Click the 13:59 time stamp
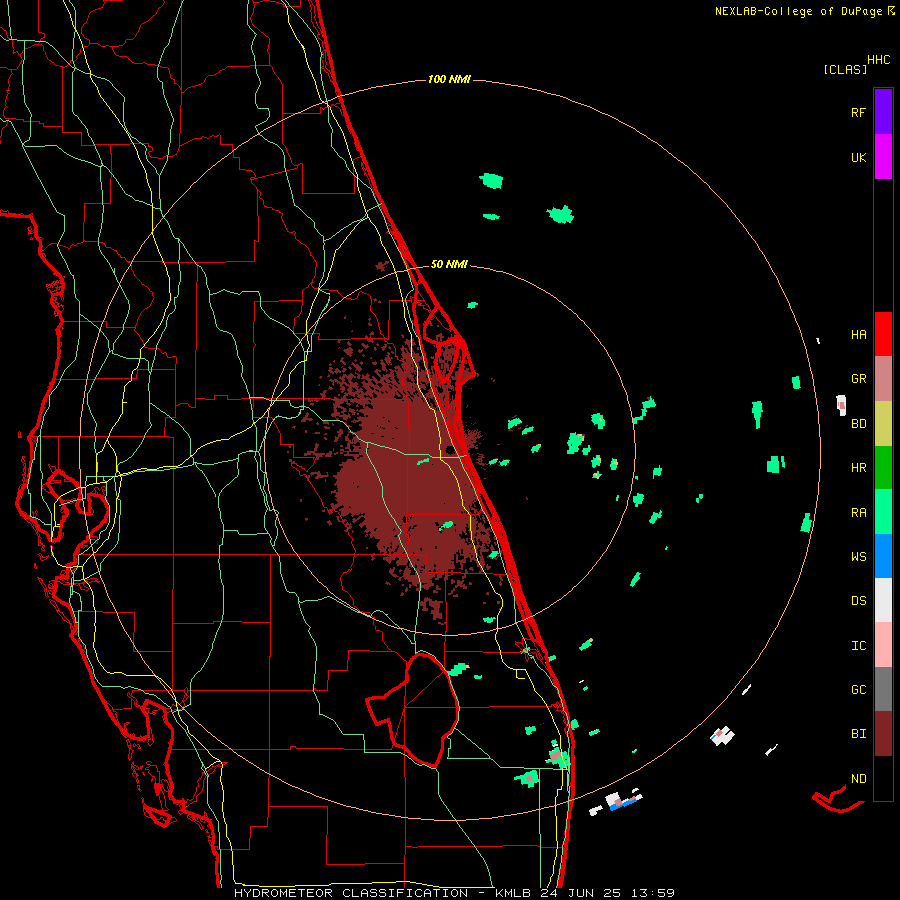 coord(653,893)
